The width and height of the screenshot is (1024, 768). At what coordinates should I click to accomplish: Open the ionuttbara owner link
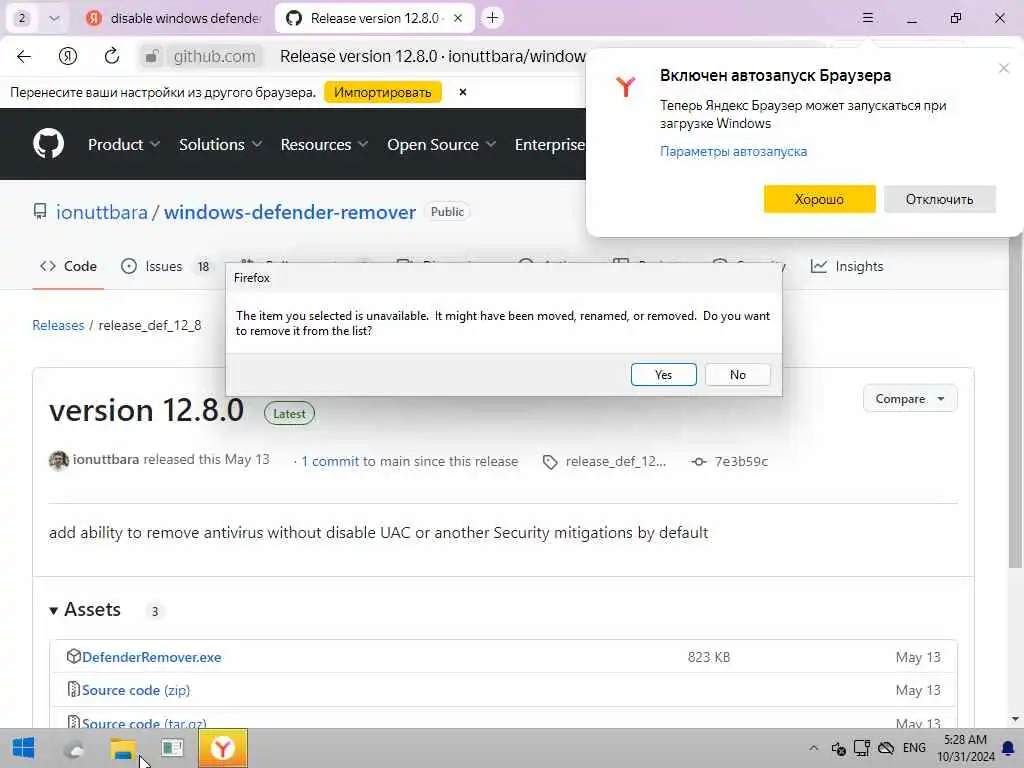click(102, 212)
